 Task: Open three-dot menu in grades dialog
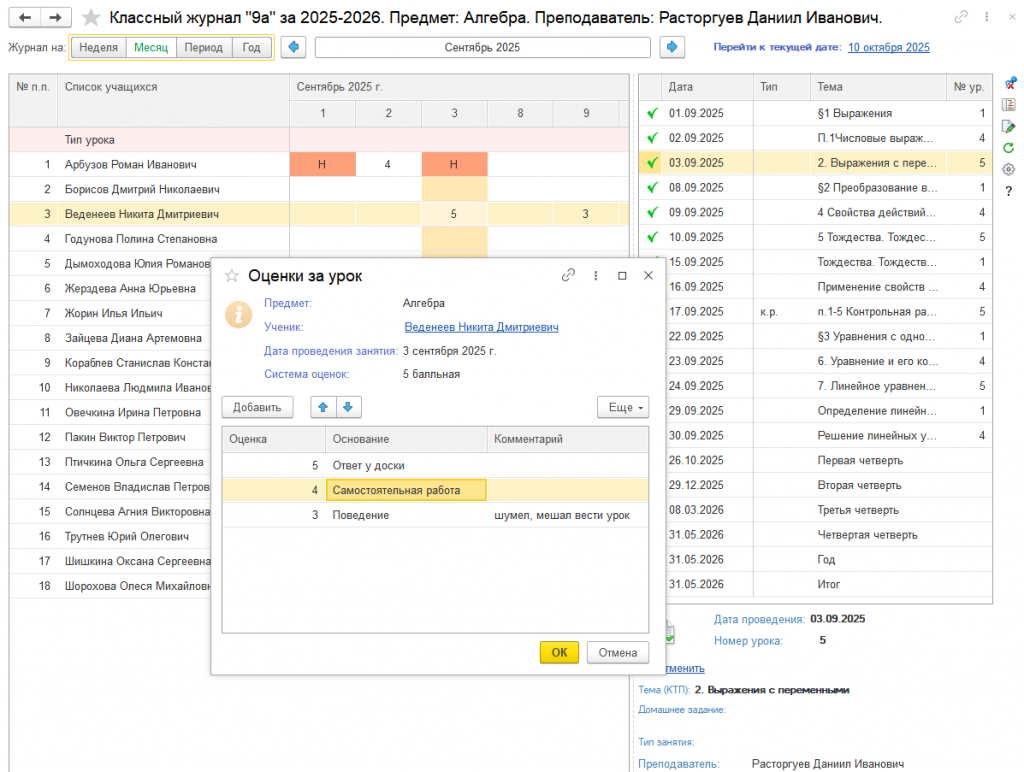[596, 276]
